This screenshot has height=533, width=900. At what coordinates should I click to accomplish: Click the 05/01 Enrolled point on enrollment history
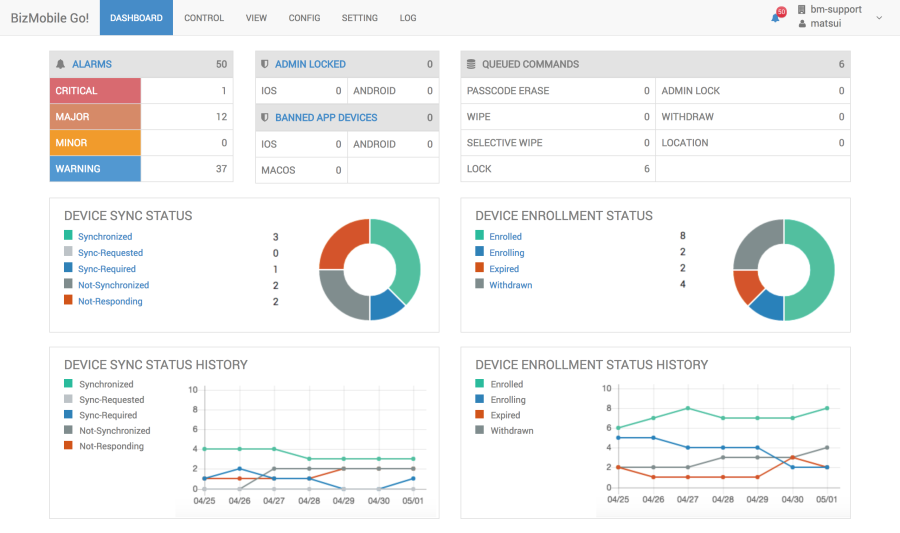coord(827,408)
